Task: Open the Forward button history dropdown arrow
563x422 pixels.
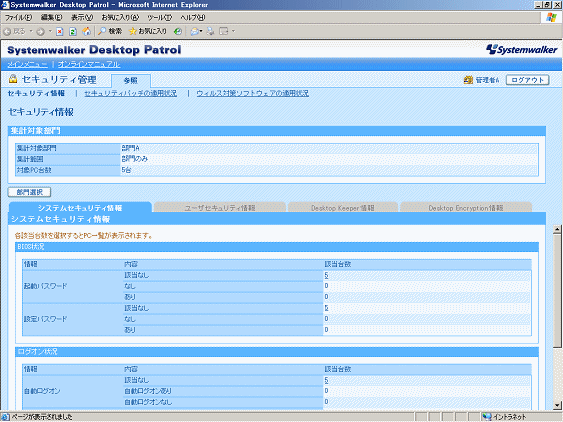Action: (50, 32)
